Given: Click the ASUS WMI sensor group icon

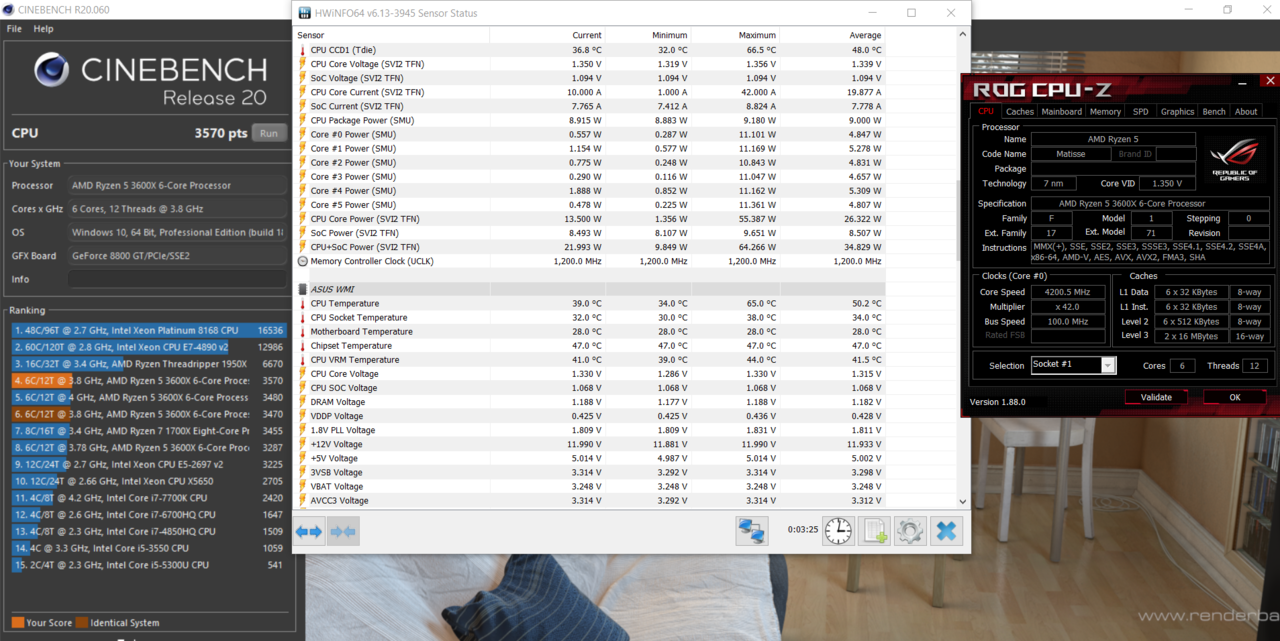Looking at the screenshot, I should [303, 289].
